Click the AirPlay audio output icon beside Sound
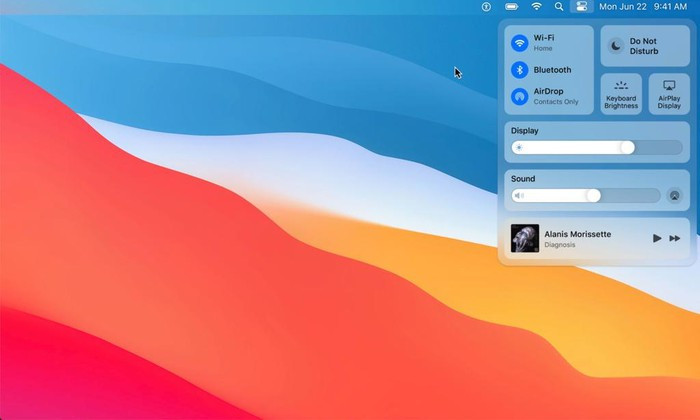Viewport: 700px width, 420px height. click(x=675, y=196)
